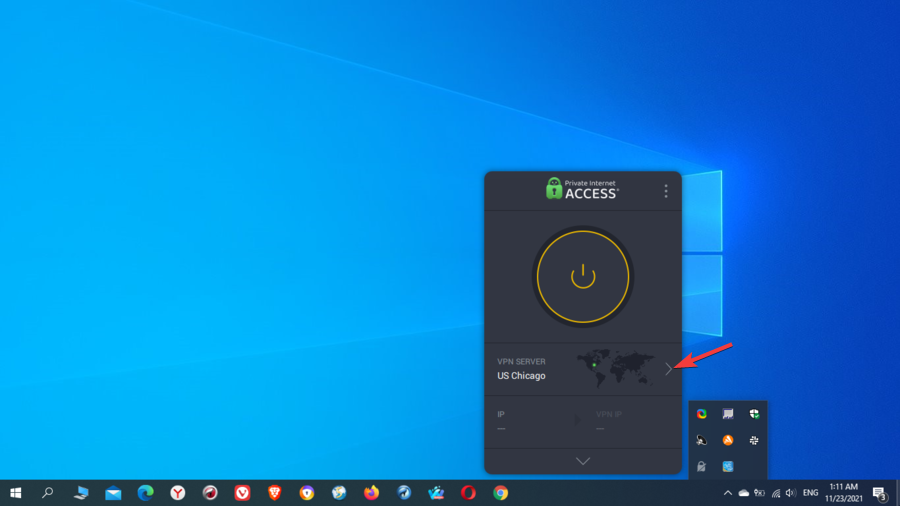Click the world map server thumbnail
Screen dimensions: 900x506
[x=615, y=366]
